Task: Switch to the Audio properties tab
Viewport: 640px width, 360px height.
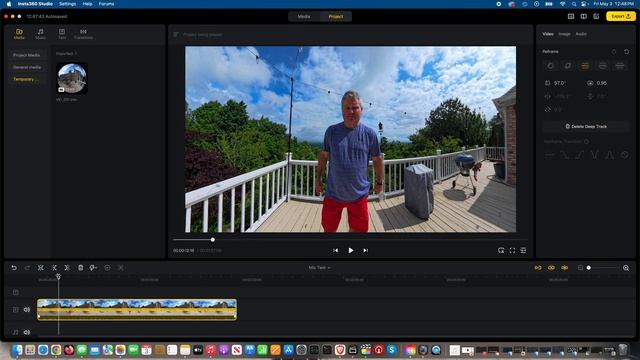Action: pyautogui.click(x=581, y=34)
